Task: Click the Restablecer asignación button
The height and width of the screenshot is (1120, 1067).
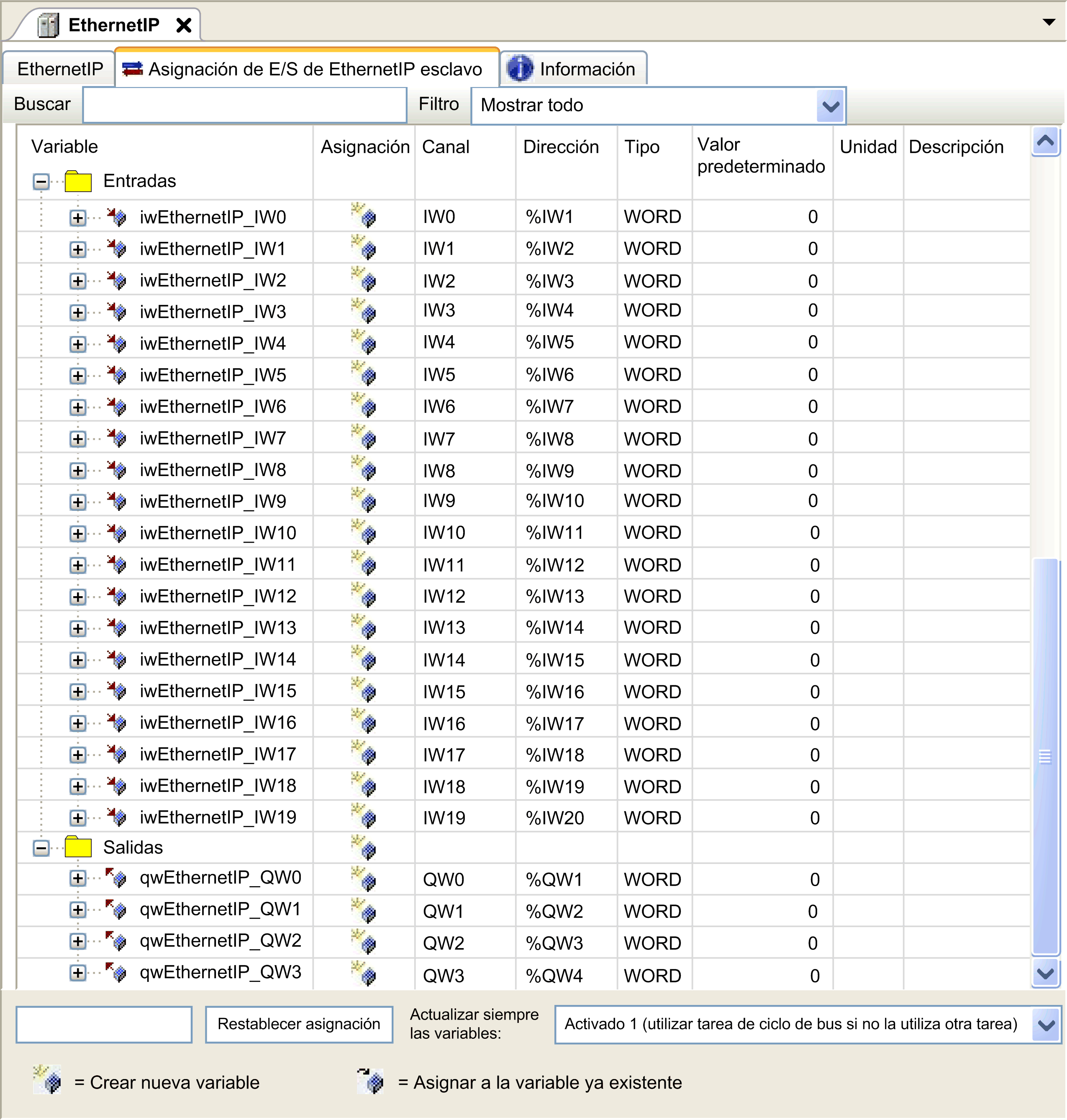Action: coord(299,1025)
